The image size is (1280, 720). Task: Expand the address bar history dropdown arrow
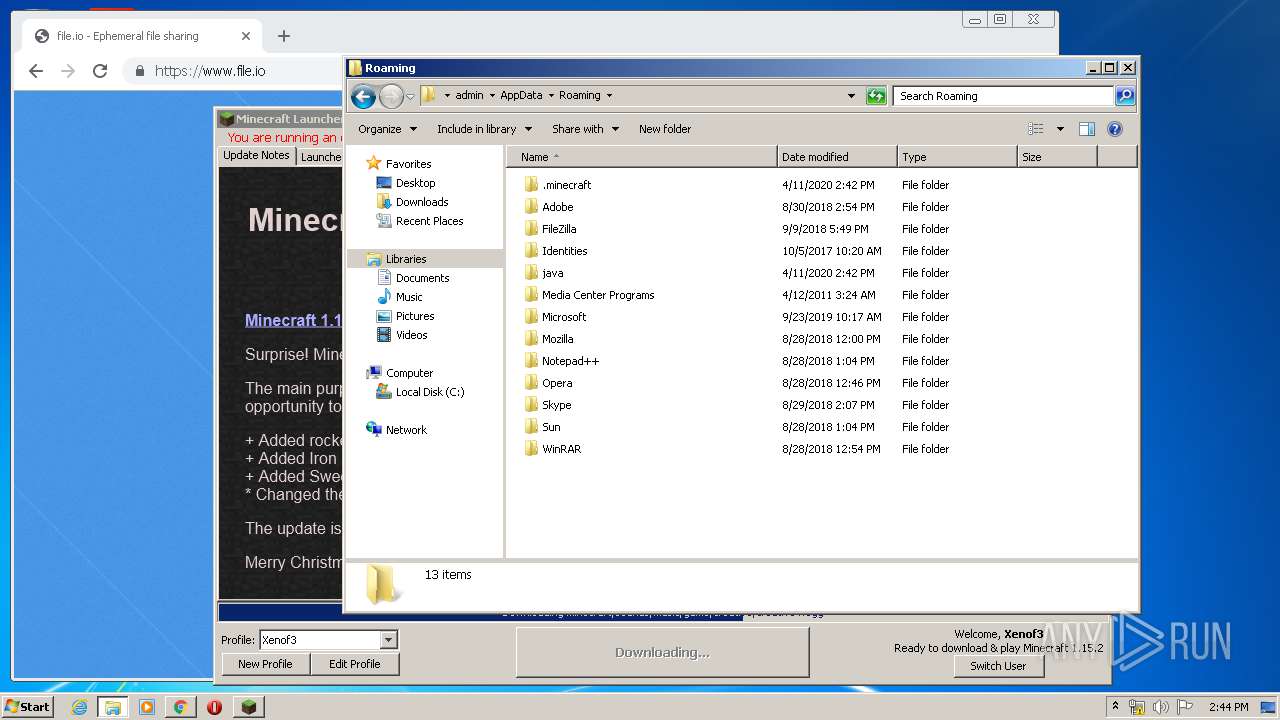[x=851, y=96]
